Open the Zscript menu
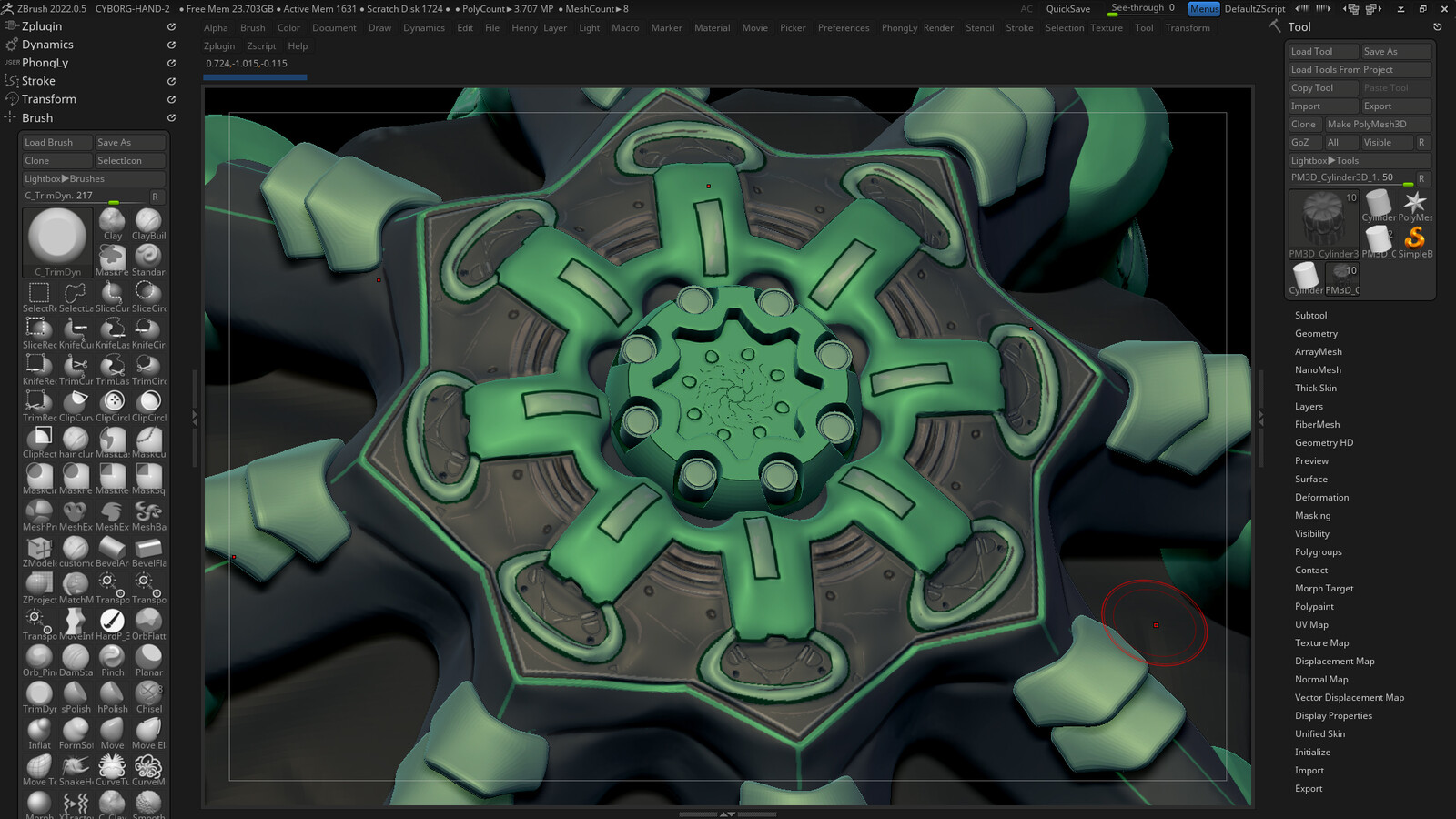 [261, 46]
